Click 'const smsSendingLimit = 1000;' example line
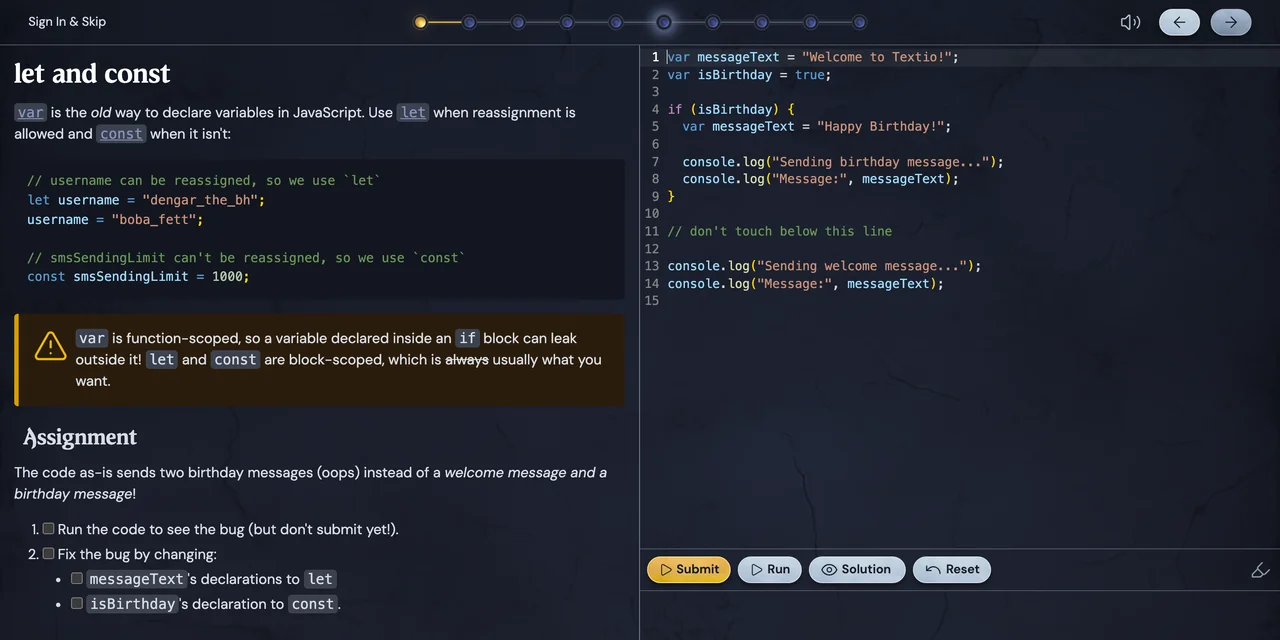This screenshot has width=1280, height=640. coord(138,276)
